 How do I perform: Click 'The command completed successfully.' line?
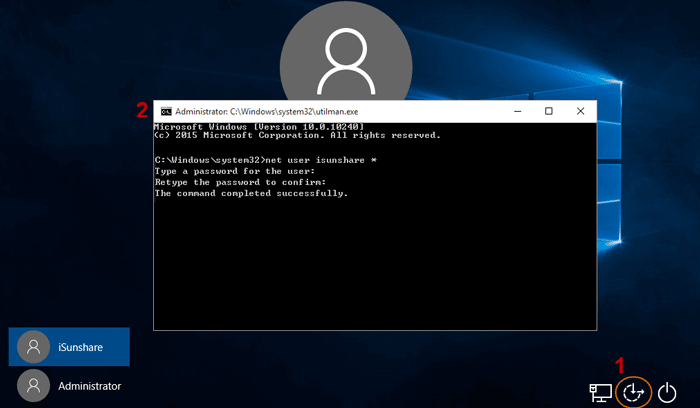point(251,193)
